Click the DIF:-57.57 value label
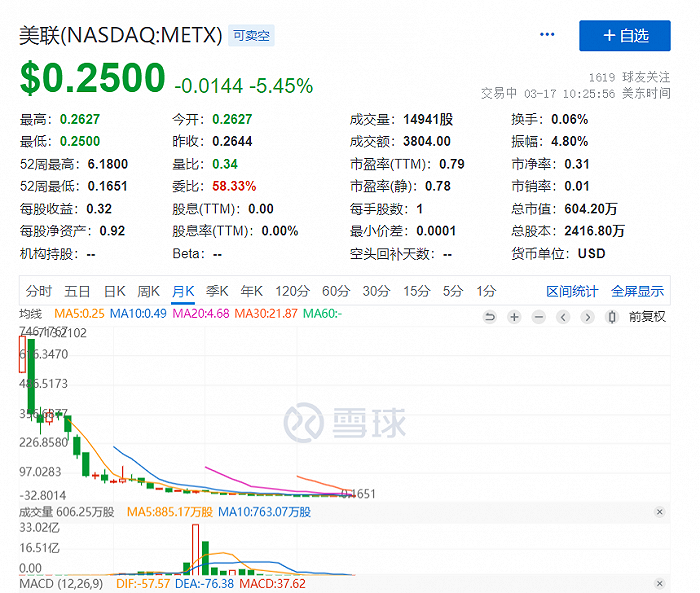Viewport: 700px width, 593px height. pos(143,584)
